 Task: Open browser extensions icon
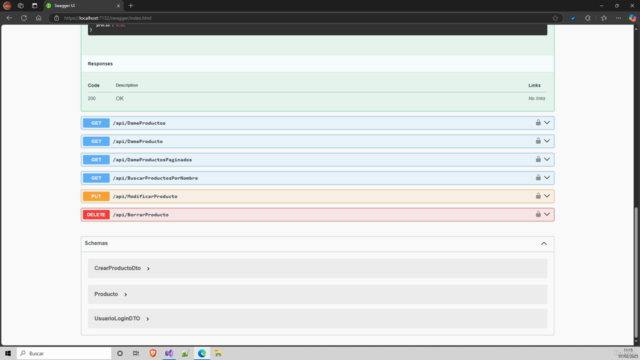pos(588,18)
